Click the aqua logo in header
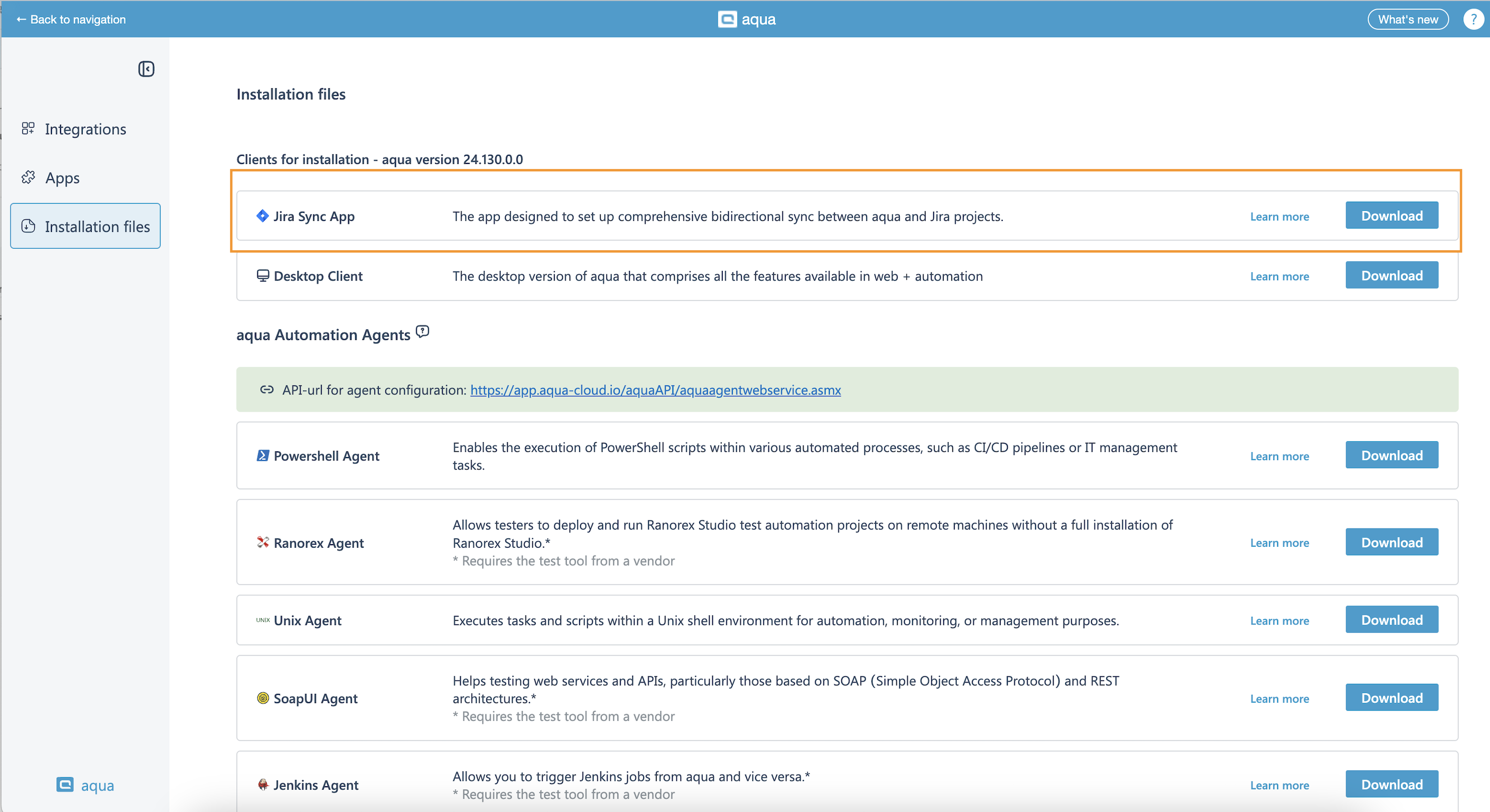 pyautogui.click(x=746, y=19)
